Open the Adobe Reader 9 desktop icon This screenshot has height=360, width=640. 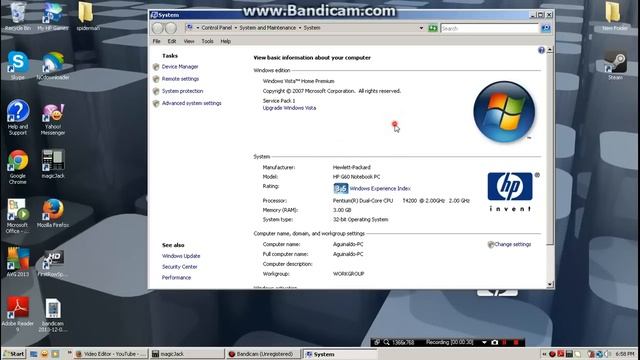(18, 314)
